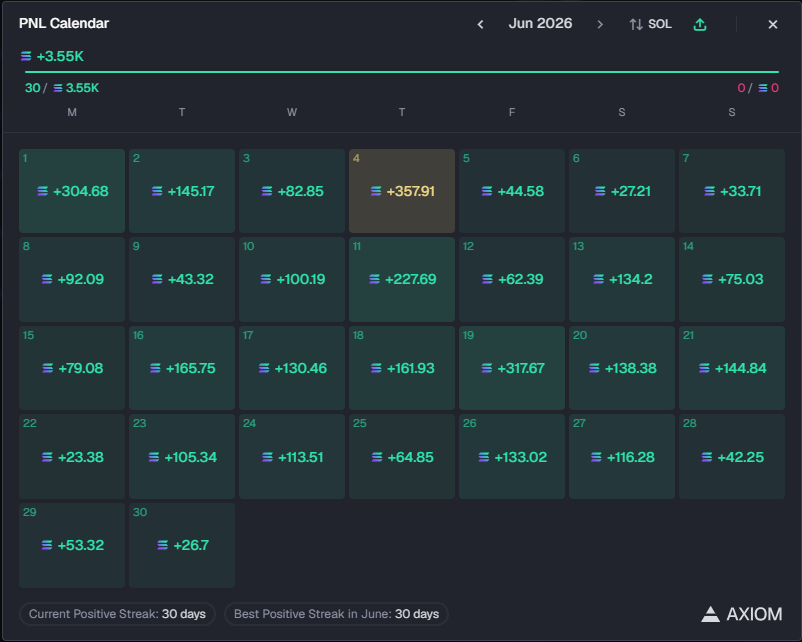The height and width of the screenshot is (642, 802).
Task: Select June 26 cell with +133.02
Action: coord(512,456)
